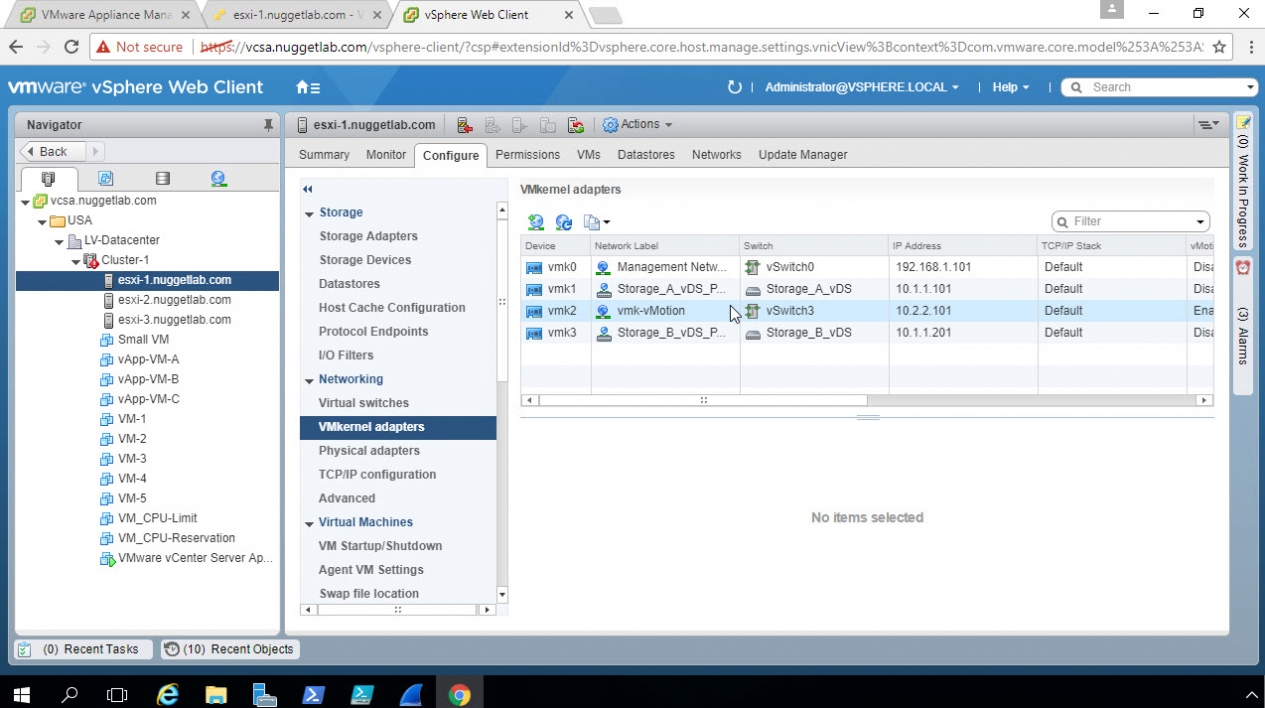Screen dimensions: 1265x708
Task: Switch to the Monitor tab
Action: tap(385, 155)
